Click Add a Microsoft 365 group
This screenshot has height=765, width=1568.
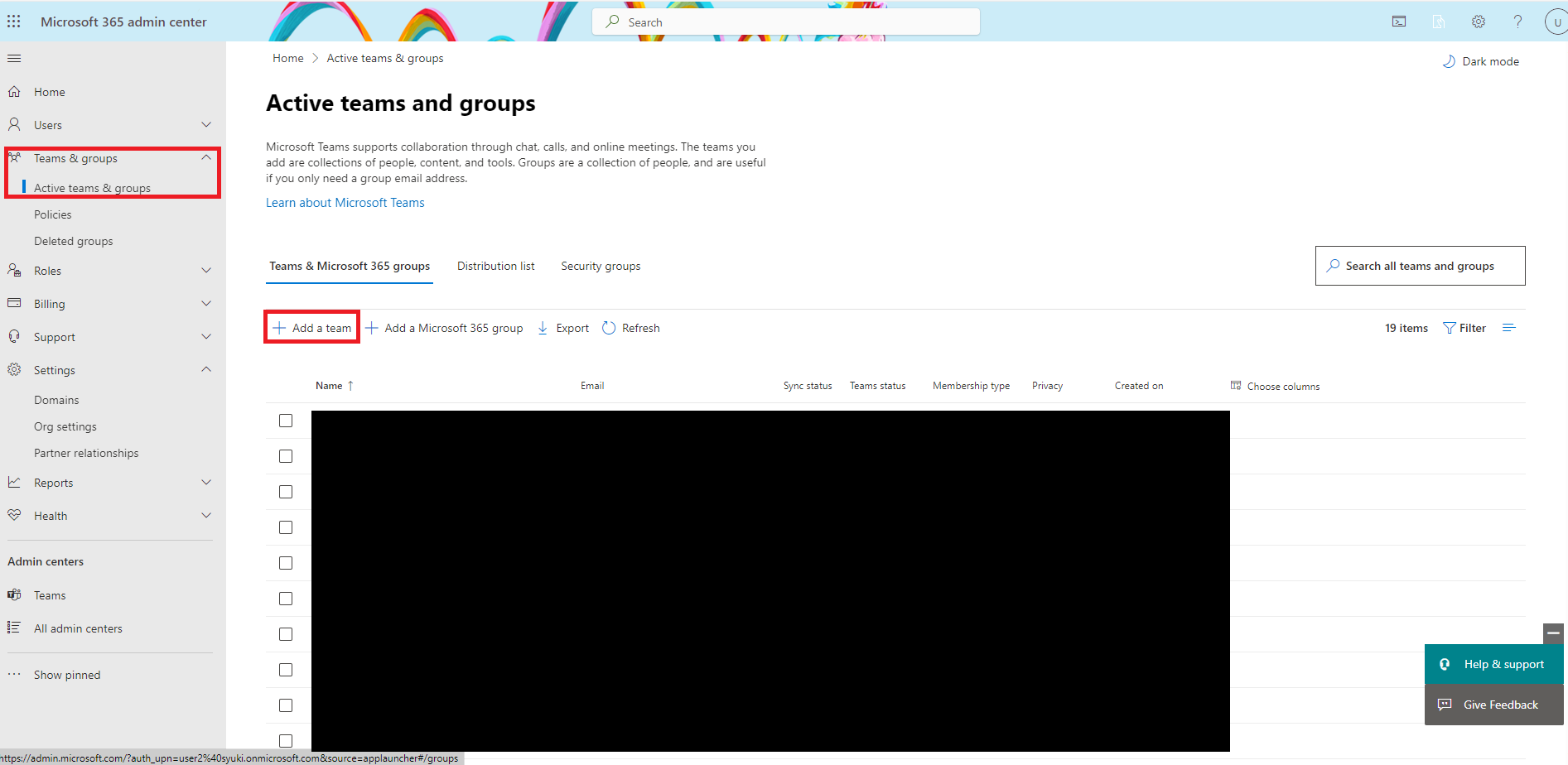coord(445,328)
